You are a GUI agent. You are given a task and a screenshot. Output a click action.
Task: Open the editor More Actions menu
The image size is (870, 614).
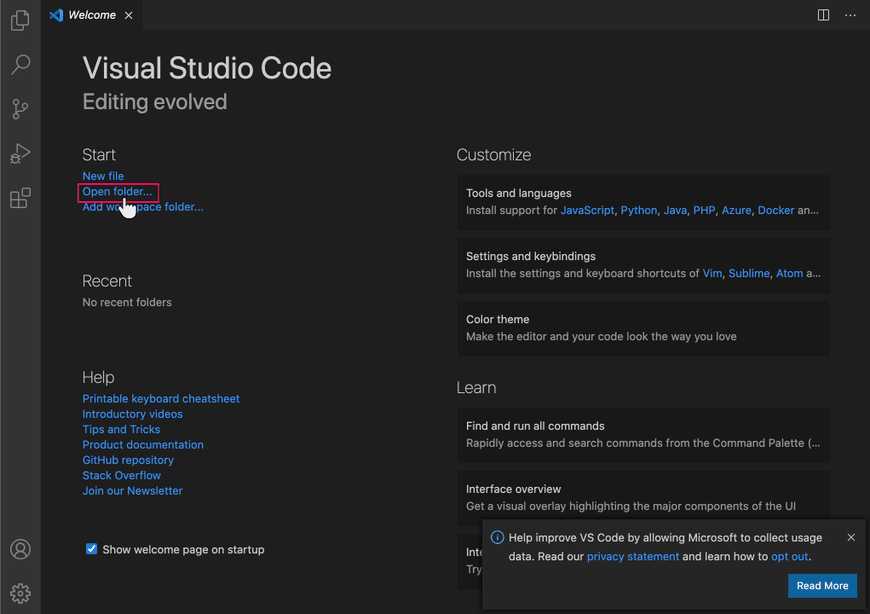click(x=850, y=15)
